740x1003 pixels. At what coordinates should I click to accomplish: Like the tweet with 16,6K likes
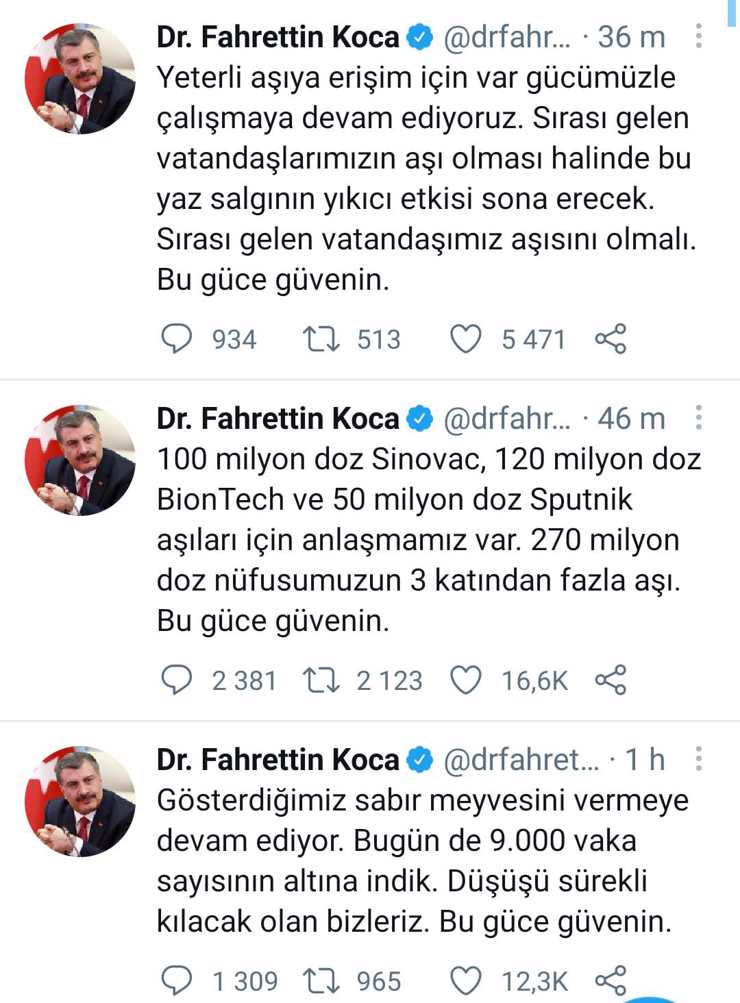pos(466,681)
